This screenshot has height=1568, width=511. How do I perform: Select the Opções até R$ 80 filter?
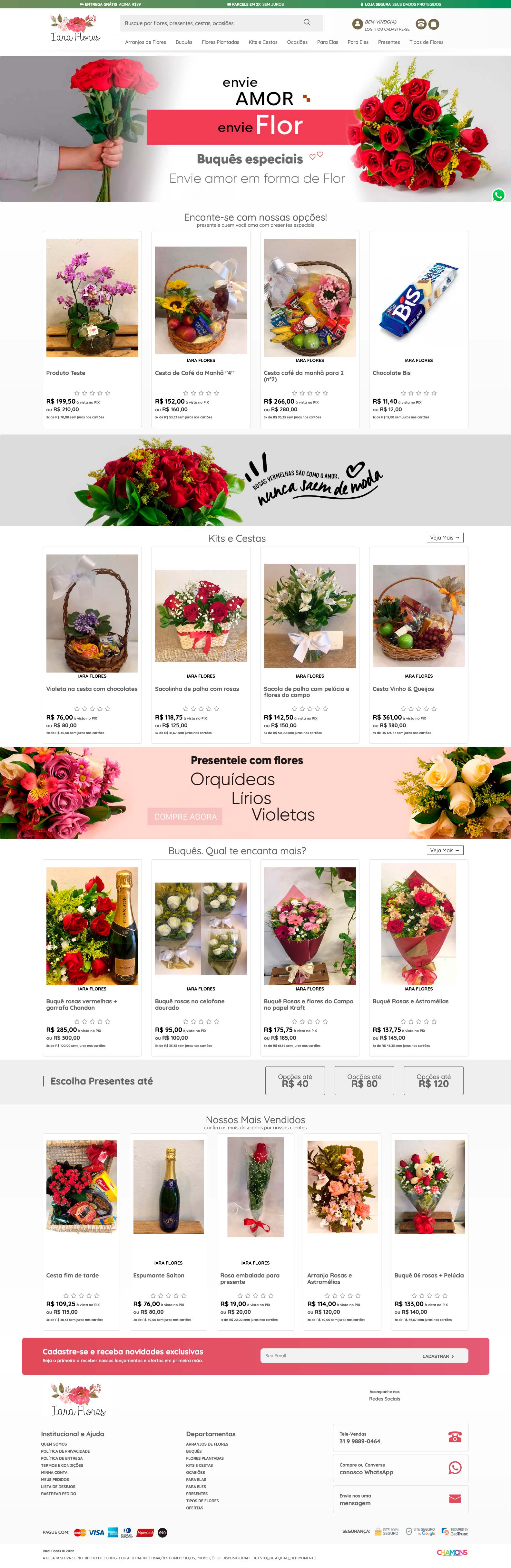(x=364, y=1080)
